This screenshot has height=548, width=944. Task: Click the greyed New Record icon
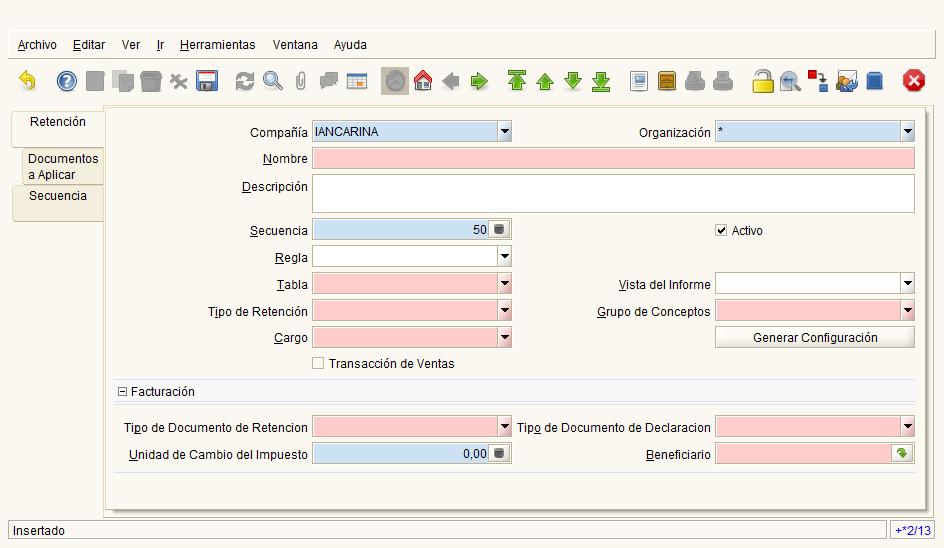coord(95,81)
